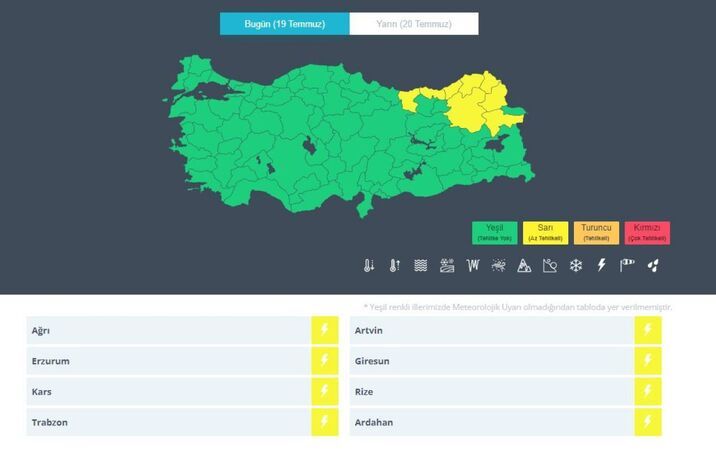Viewport: 716px width, 450px height.
Task: Select the Ardahan entry in the table
Action: (x=491, y=423)
